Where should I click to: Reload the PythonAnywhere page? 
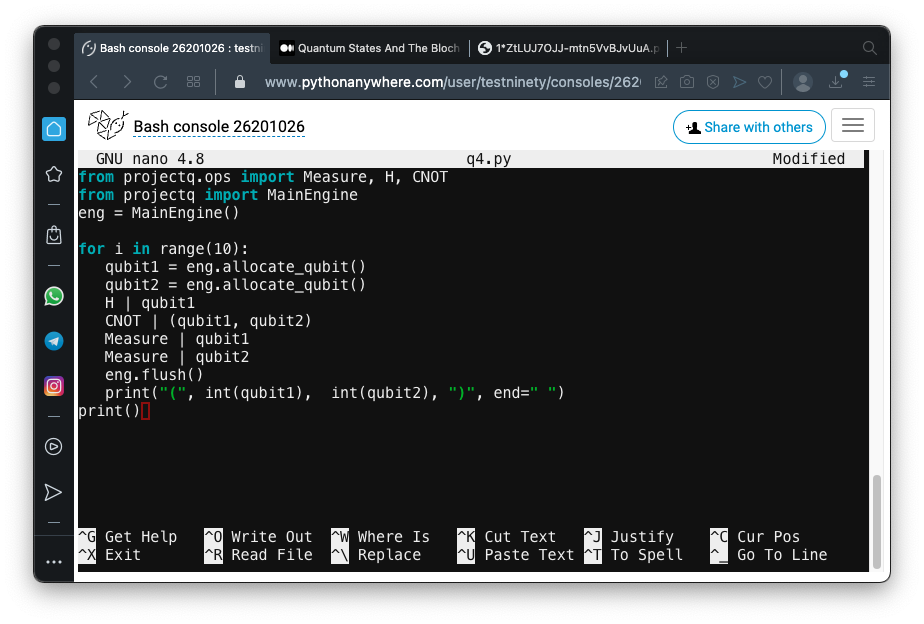point(160,82)
